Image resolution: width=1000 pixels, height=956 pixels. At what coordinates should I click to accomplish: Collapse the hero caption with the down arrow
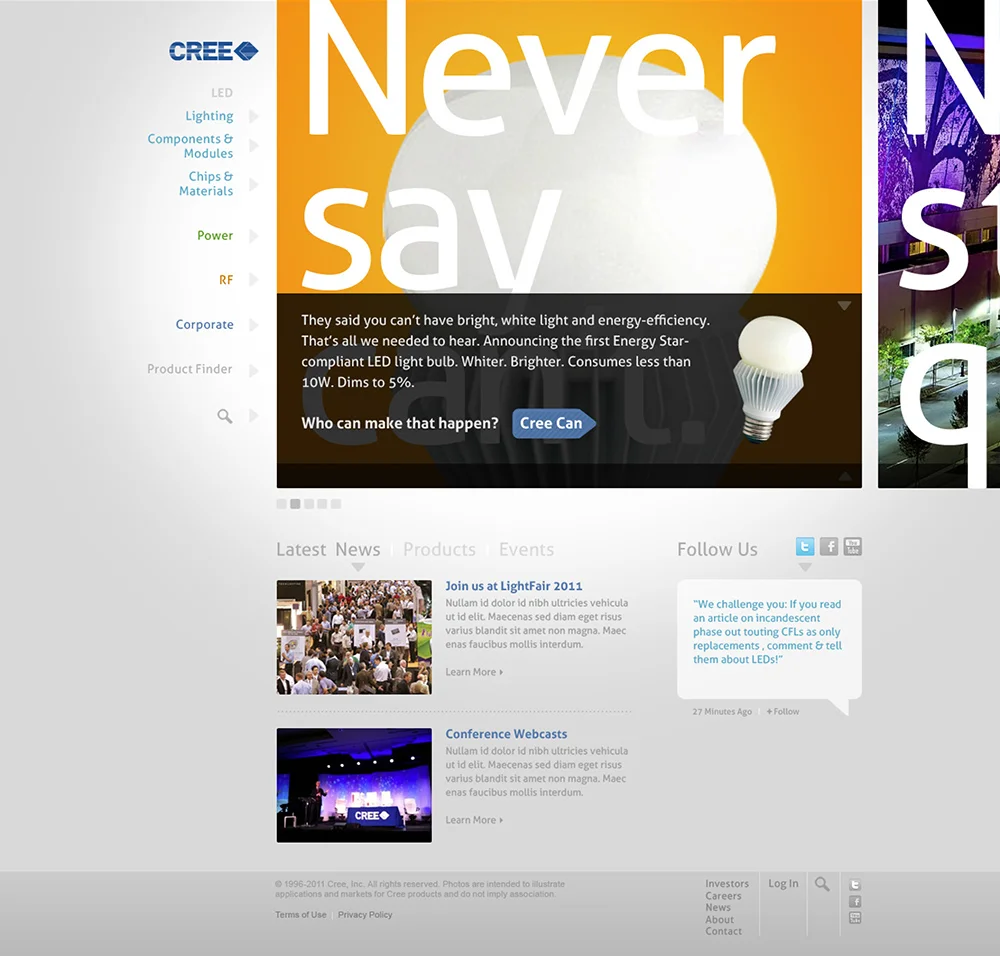pos(844,305)
